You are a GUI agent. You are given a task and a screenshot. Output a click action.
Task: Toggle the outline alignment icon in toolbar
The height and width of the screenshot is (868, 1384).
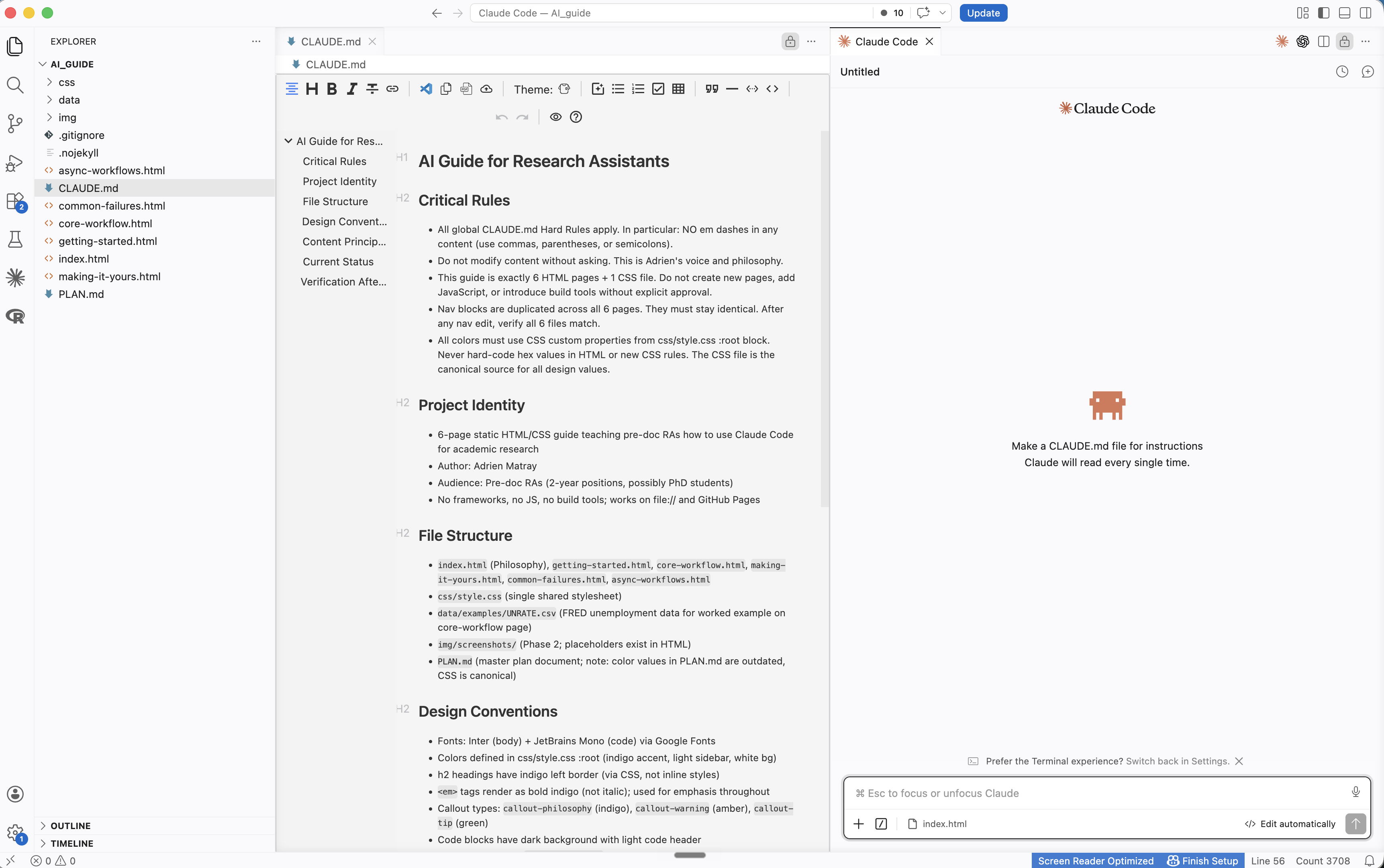tap(292, 89)
